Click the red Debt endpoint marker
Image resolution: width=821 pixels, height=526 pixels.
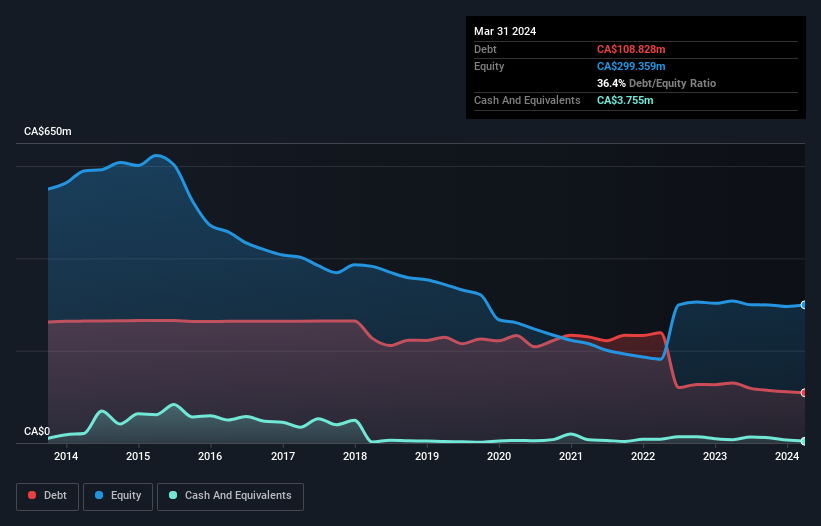click(x=804, y=393)
